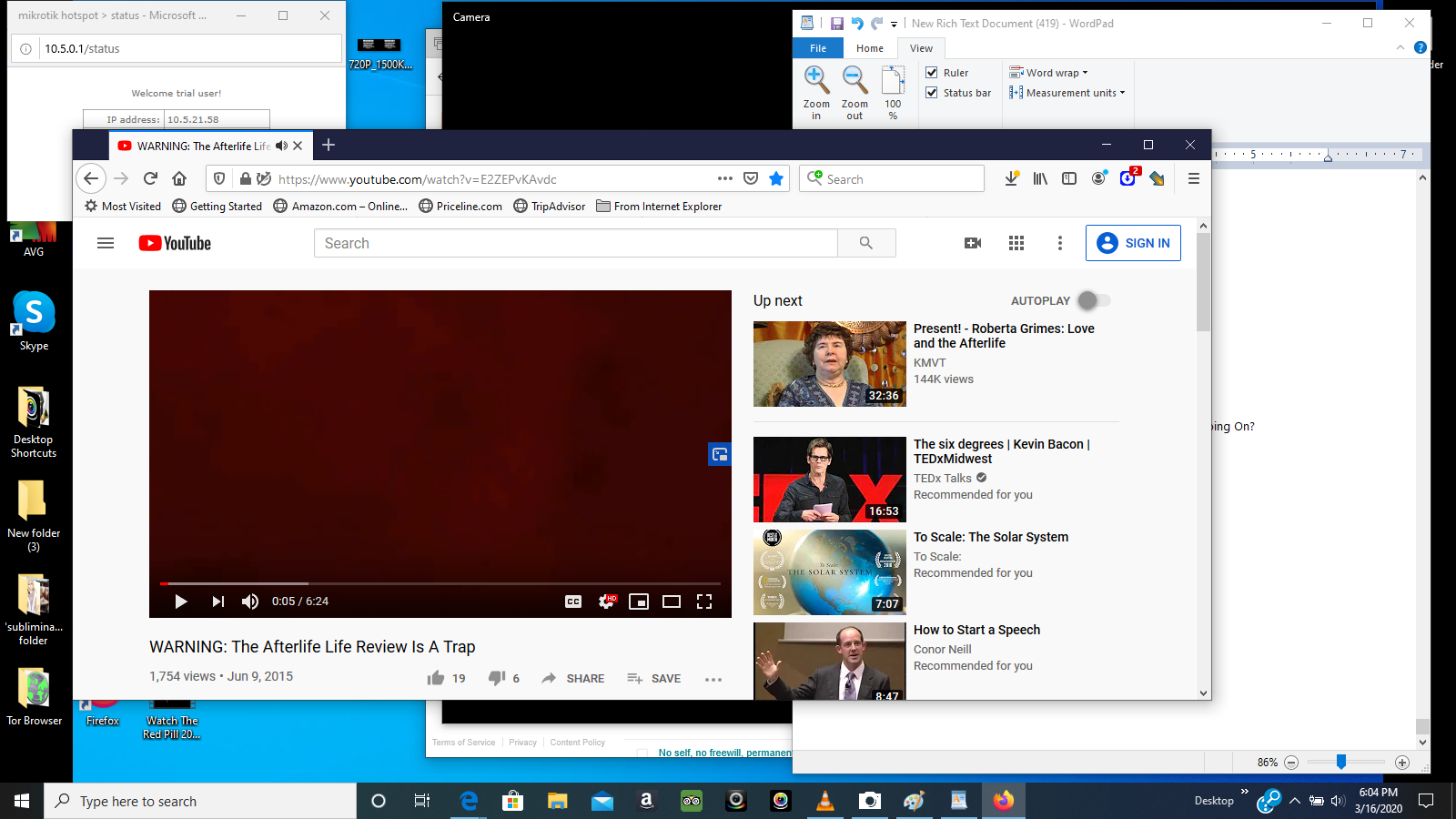Open WordPad quick access toolbar dropdown
Image resolution: width=1456 pixels, height=819 pixels.
(x=894, y=24)
